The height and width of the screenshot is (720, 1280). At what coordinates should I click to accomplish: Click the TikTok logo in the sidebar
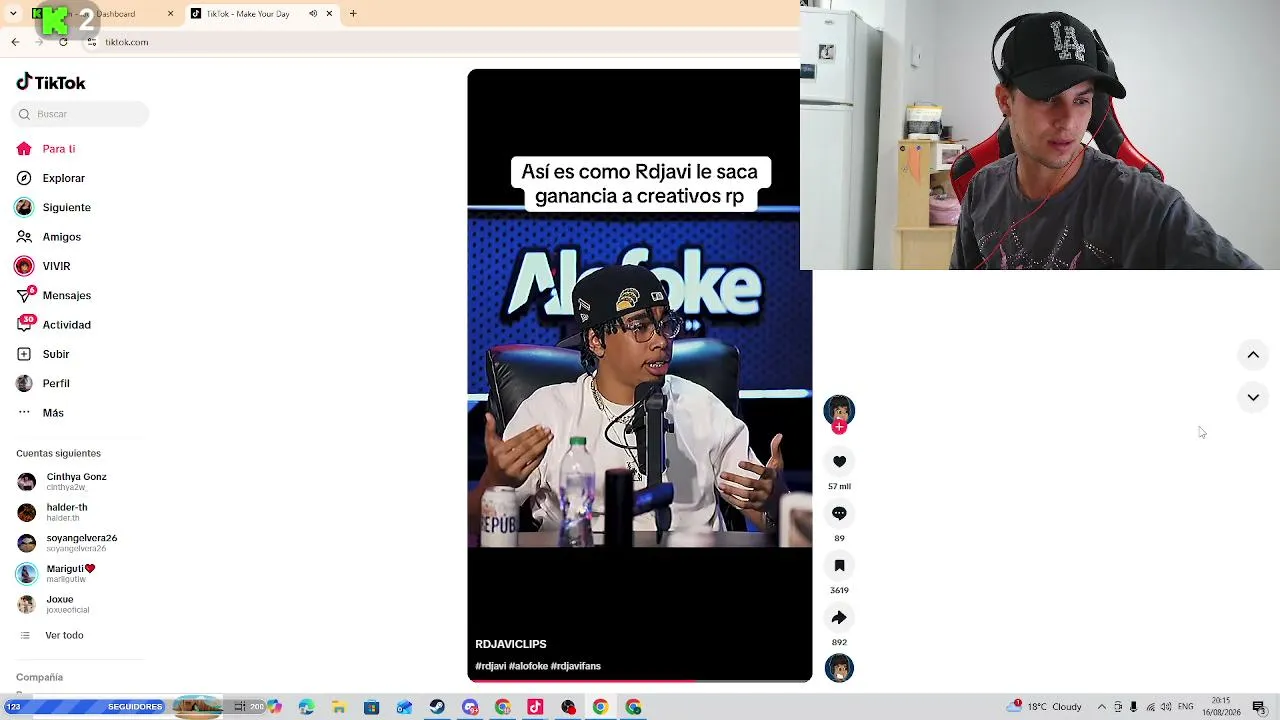click(51, 83)
